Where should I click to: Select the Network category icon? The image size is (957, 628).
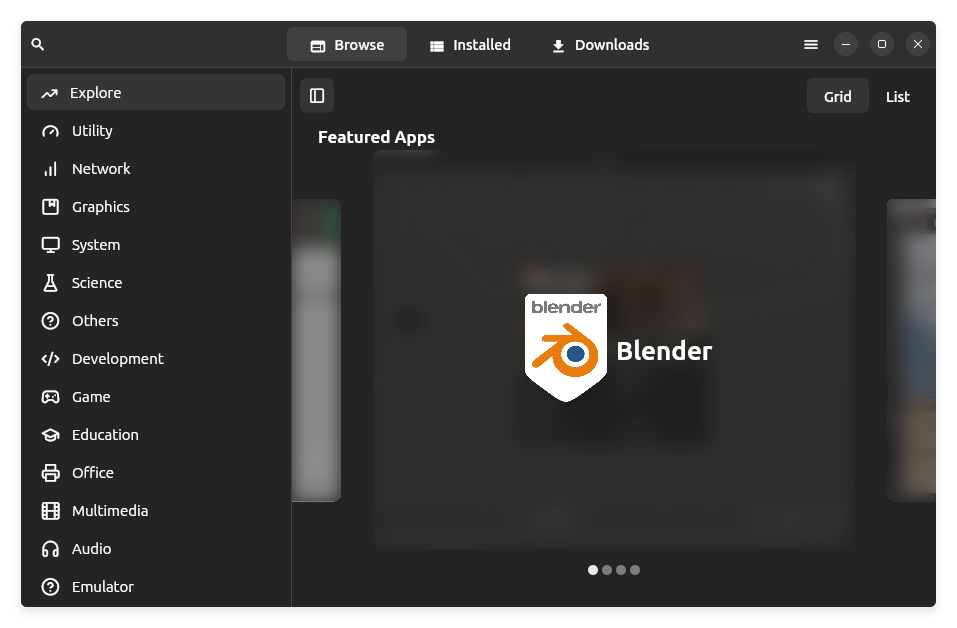coord(50,169)
